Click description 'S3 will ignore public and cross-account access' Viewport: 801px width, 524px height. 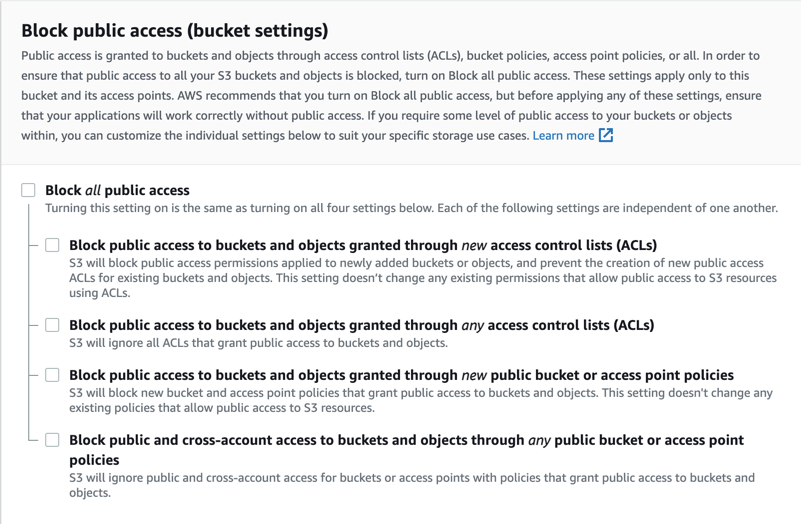412,485
